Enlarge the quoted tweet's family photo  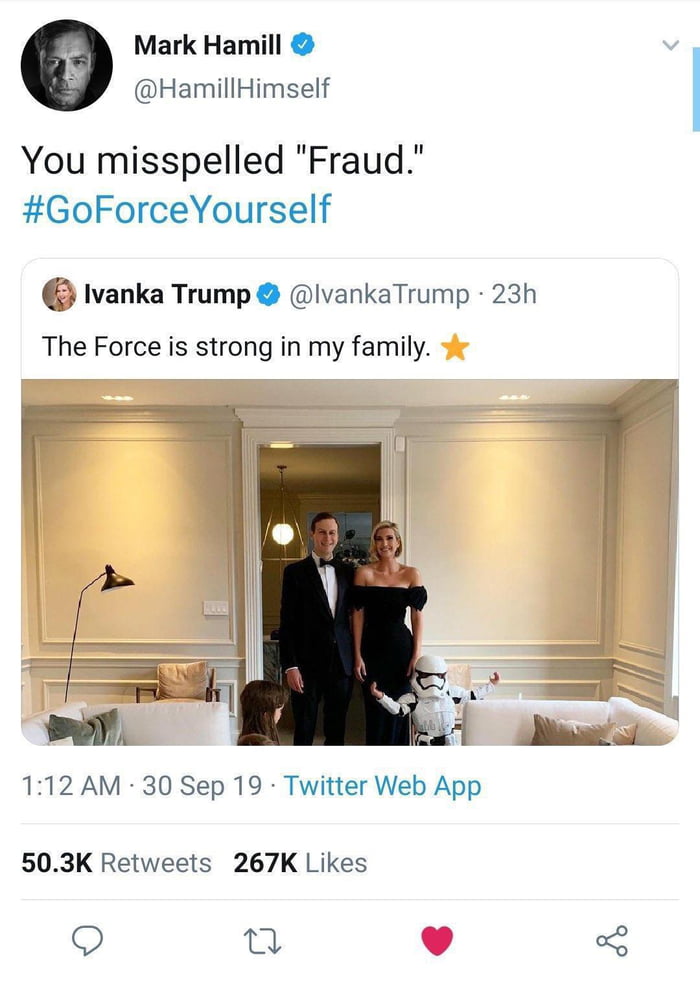350,561
